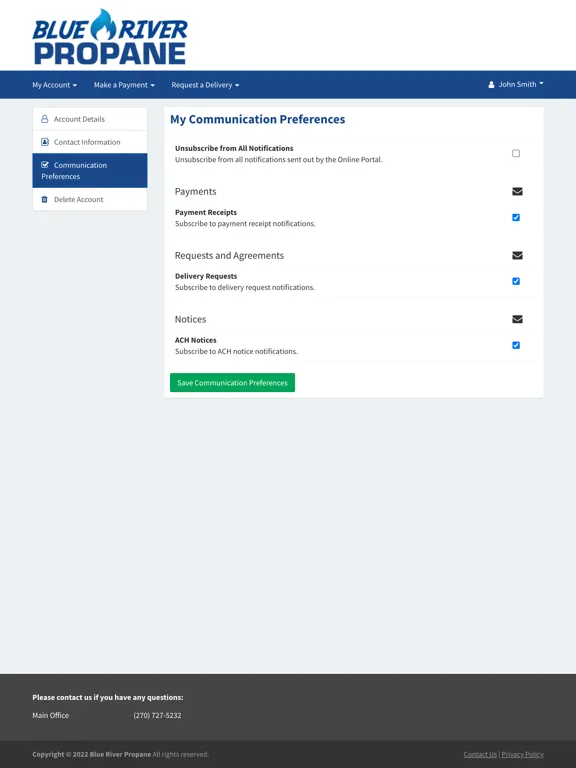Check Unsubscribe from All Notifications box

point(516,153)
